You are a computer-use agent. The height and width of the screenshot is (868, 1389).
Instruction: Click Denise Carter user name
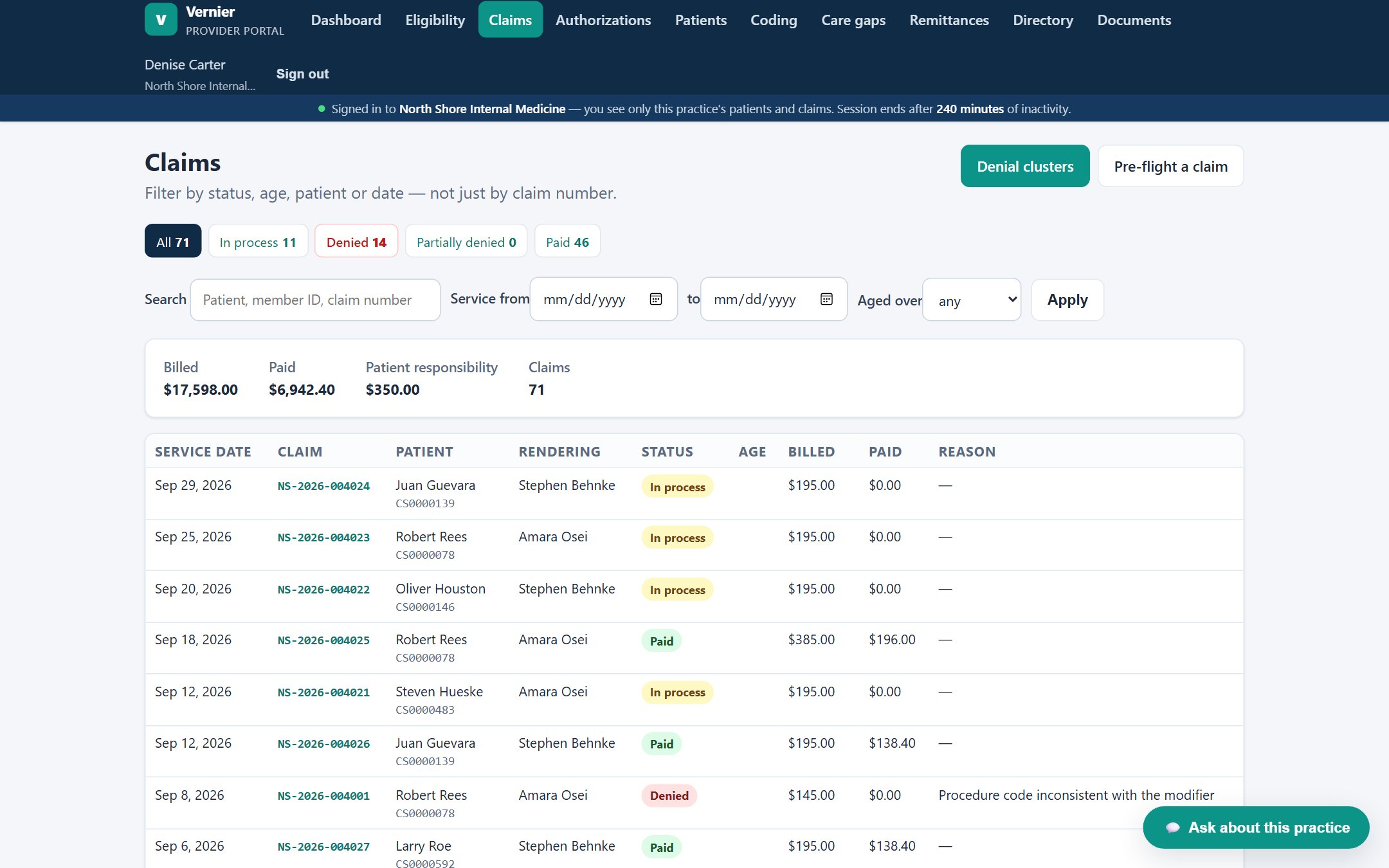point(185,64)
